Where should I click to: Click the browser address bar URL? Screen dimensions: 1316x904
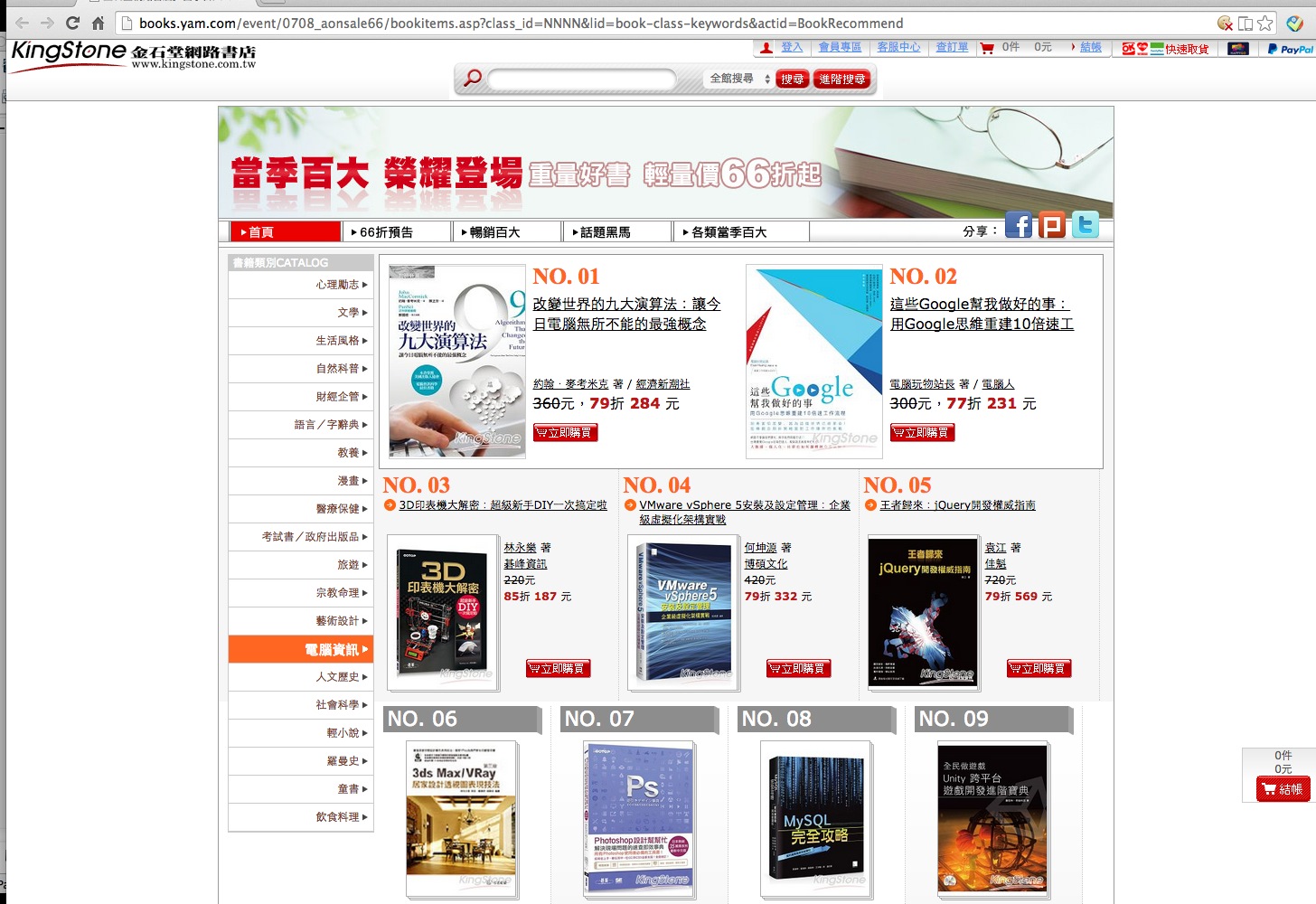coord(521,23)
